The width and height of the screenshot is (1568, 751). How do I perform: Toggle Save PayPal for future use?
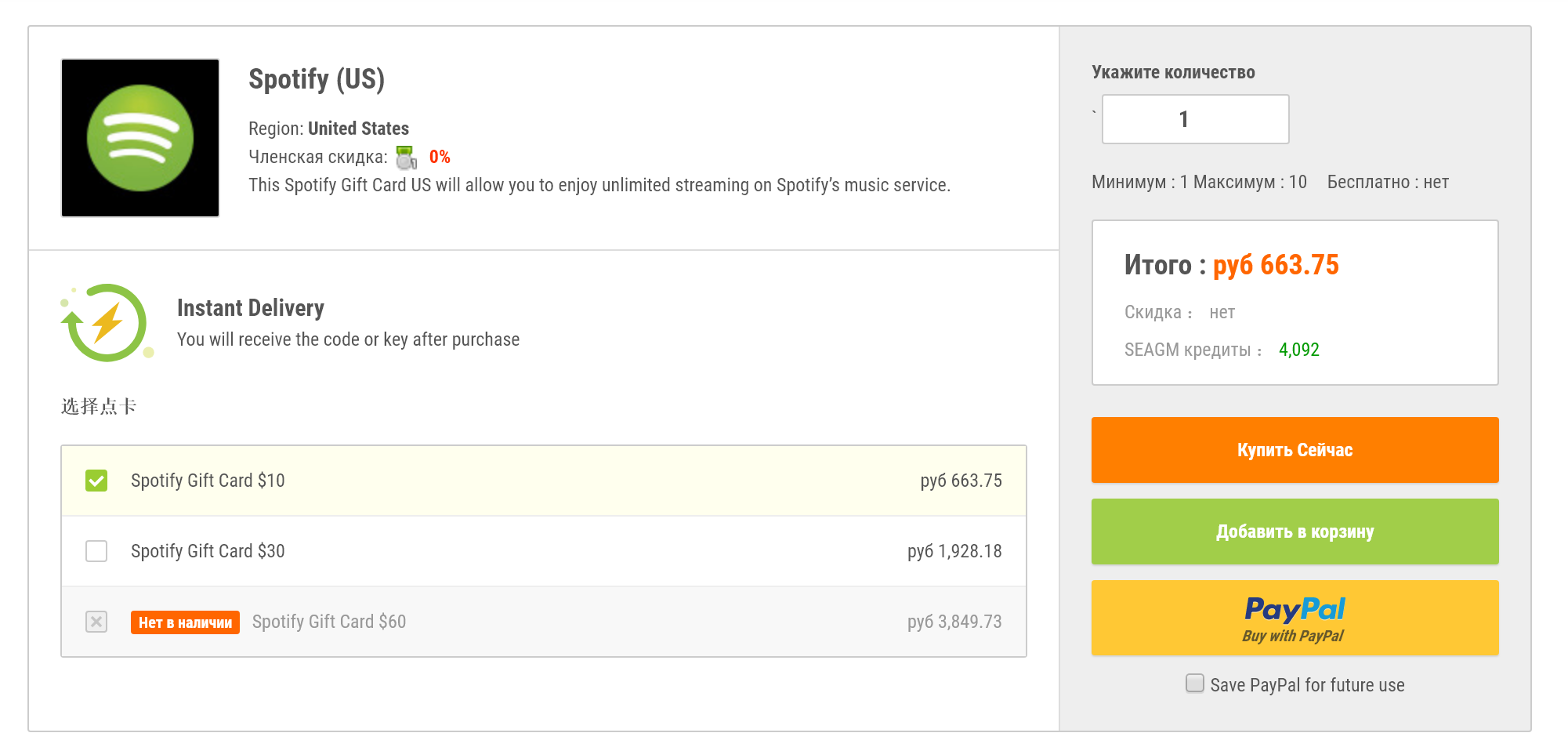pos(1195,684)
